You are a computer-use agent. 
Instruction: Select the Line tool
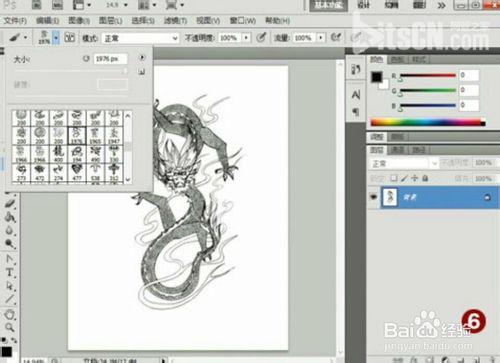coord(10,299)
